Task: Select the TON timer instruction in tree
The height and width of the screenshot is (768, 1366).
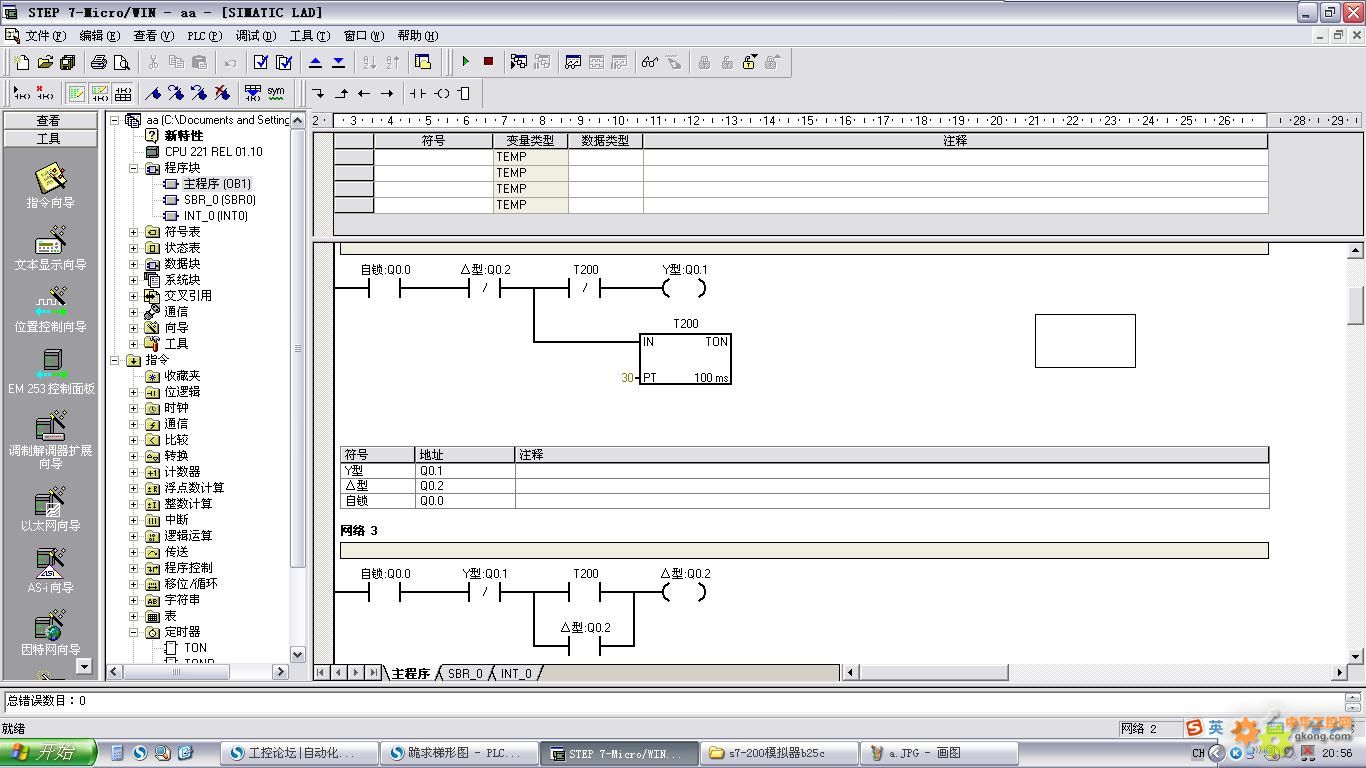Action: pos(195,648)
